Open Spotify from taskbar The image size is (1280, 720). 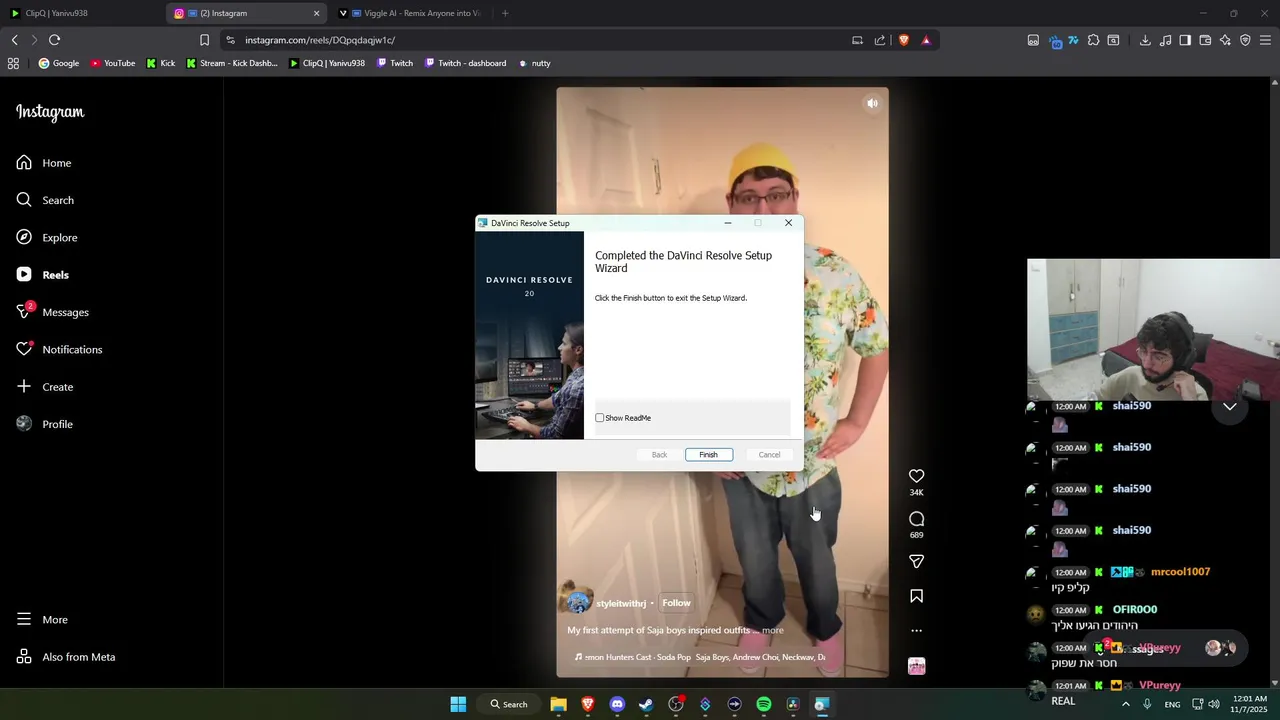(x=764, y=704)
